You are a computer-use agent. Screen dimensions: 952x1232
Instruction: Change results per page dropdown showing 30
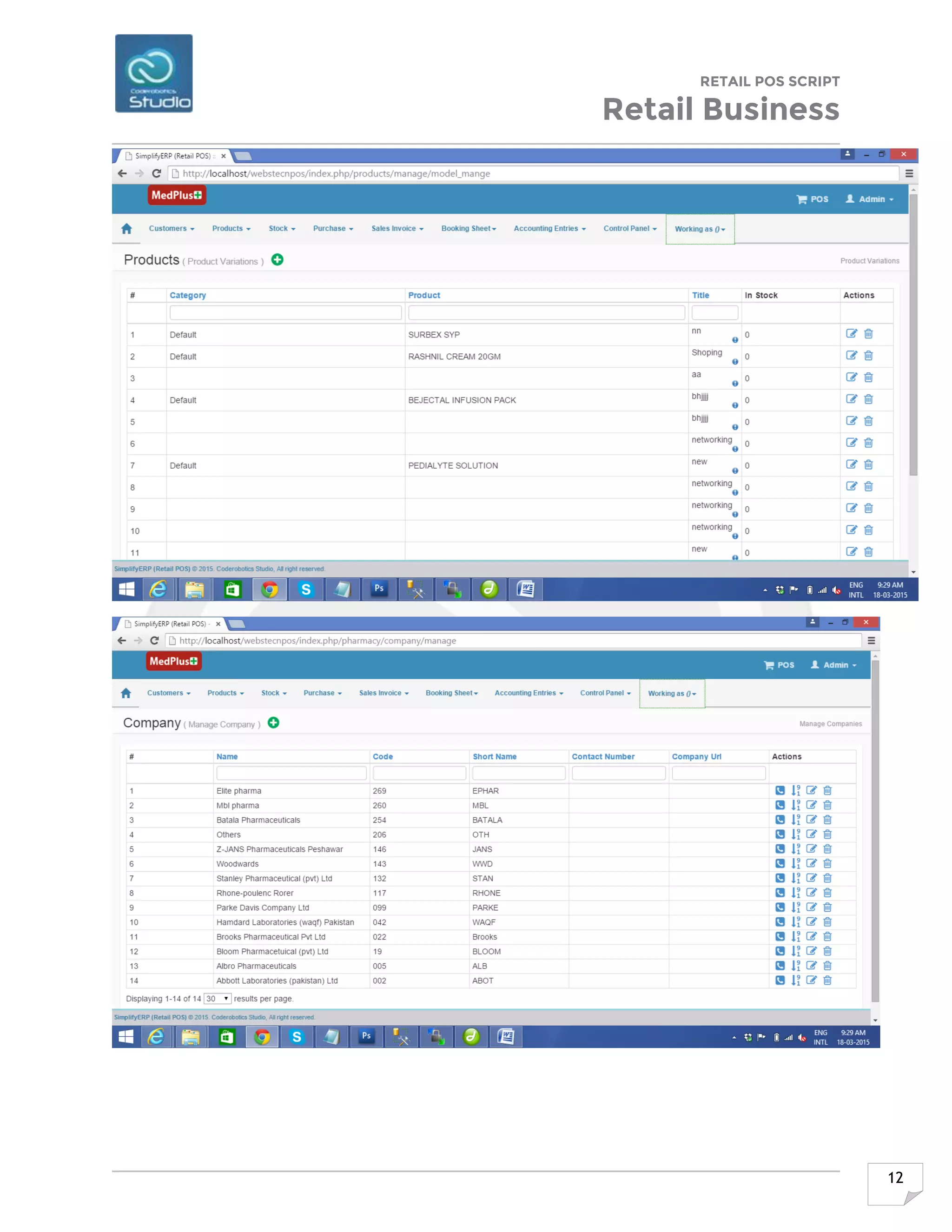pyautogui.click(x=217, y=999)
